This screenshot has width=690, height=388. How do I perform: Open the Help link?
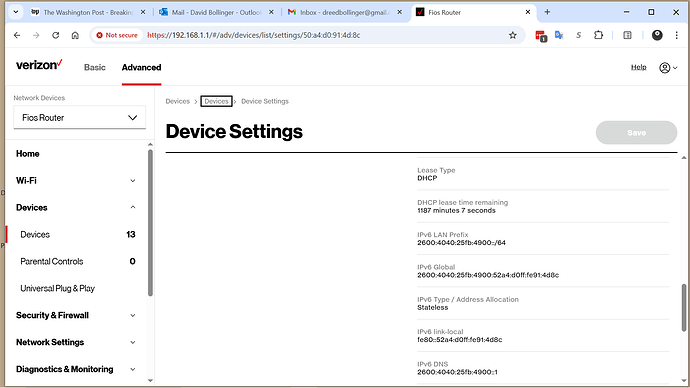(639, 67)
